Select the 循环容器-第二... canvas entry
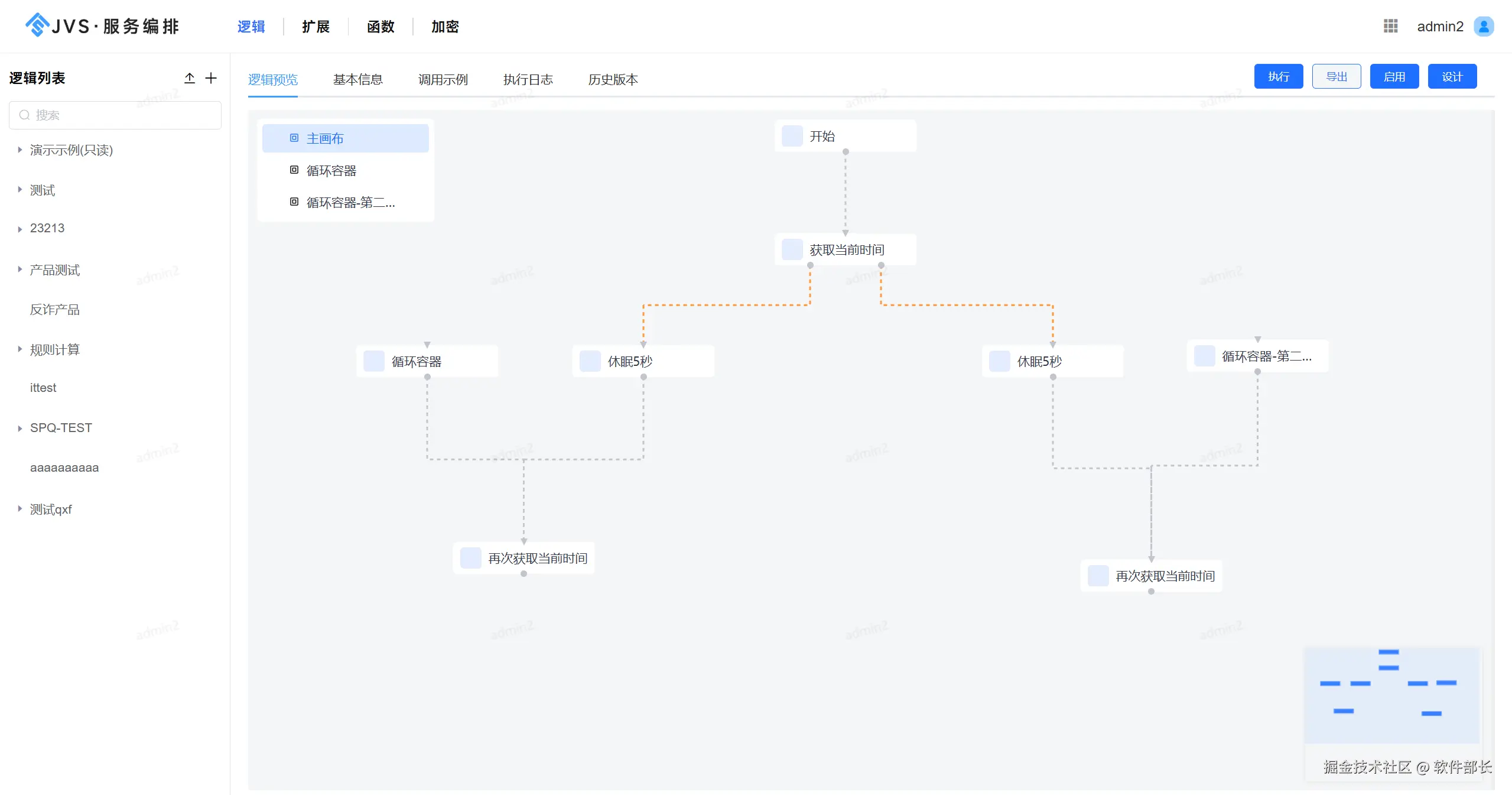 [350, 203]
